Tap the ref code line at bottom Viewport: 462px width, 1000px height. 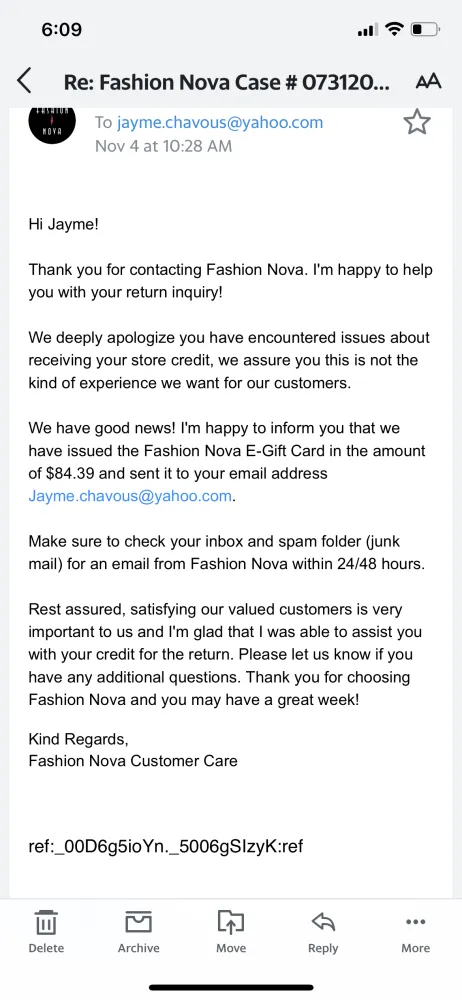166,846
